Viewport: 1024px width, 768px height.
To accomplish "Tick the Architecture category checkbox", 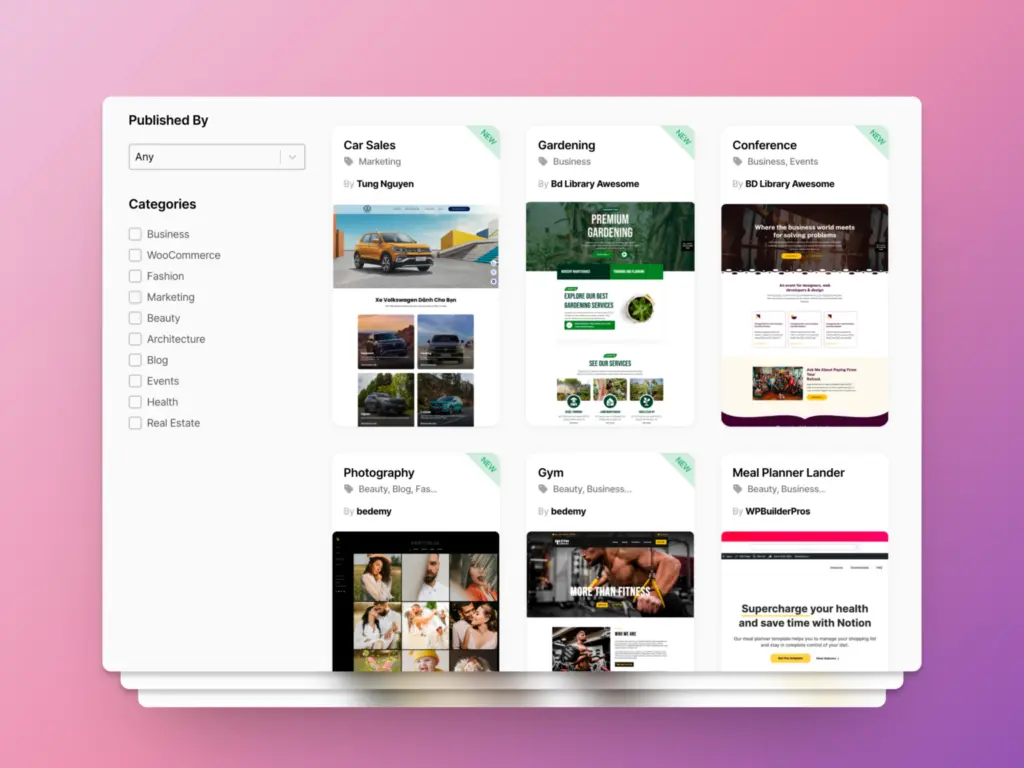I will coord(135,339).
